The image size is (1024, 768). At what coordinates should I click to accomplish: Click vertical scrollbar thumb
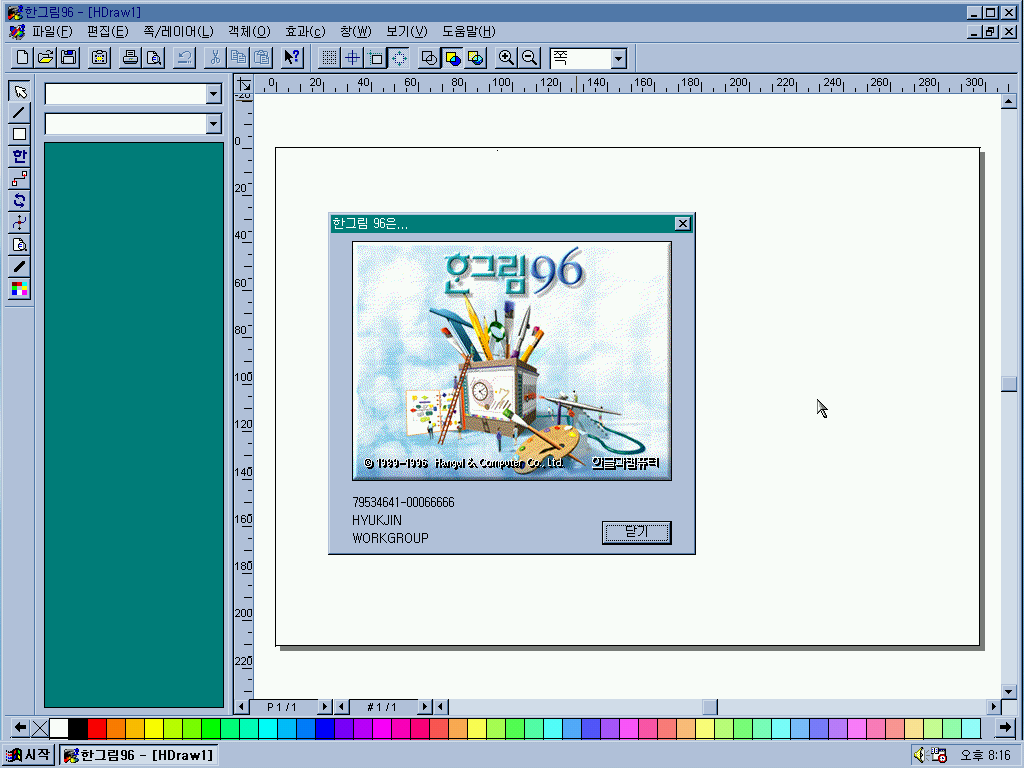tap(1009, 384)
